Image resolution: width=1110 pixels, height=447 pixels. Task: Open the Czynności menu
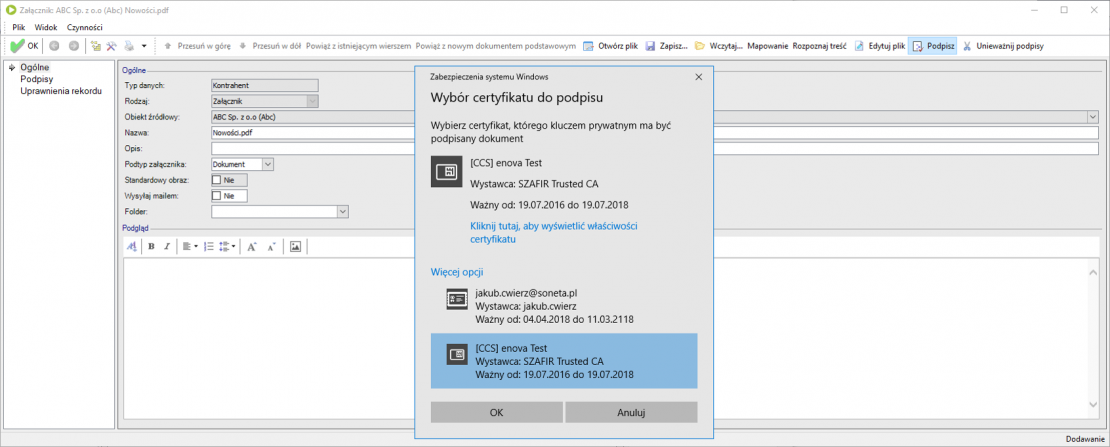[x=84, y=27]
